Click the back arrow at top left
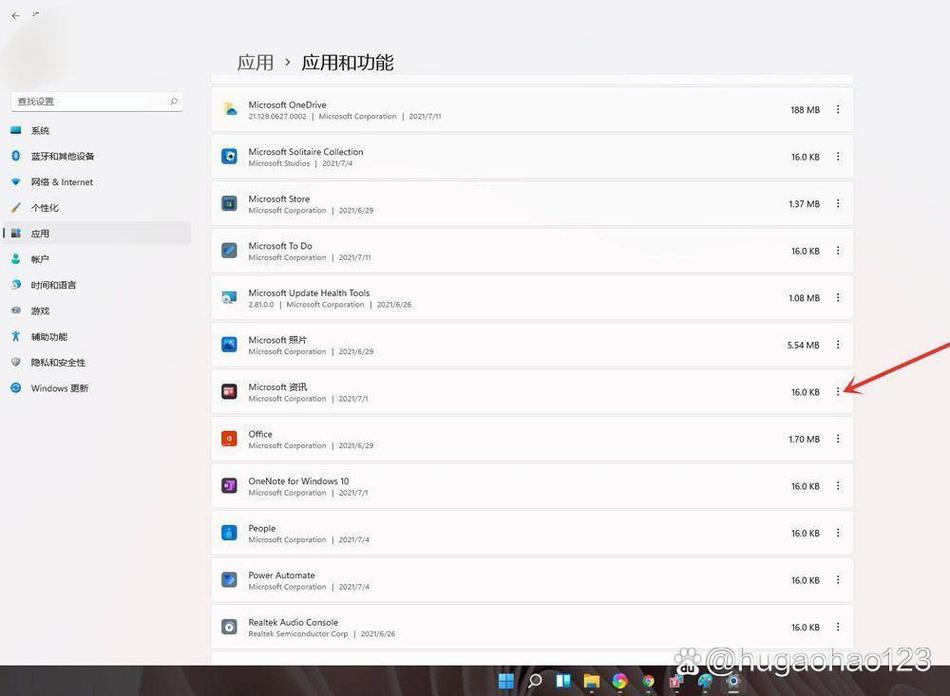950x696 pixels. pyautogui.click(x=14, y=16)
